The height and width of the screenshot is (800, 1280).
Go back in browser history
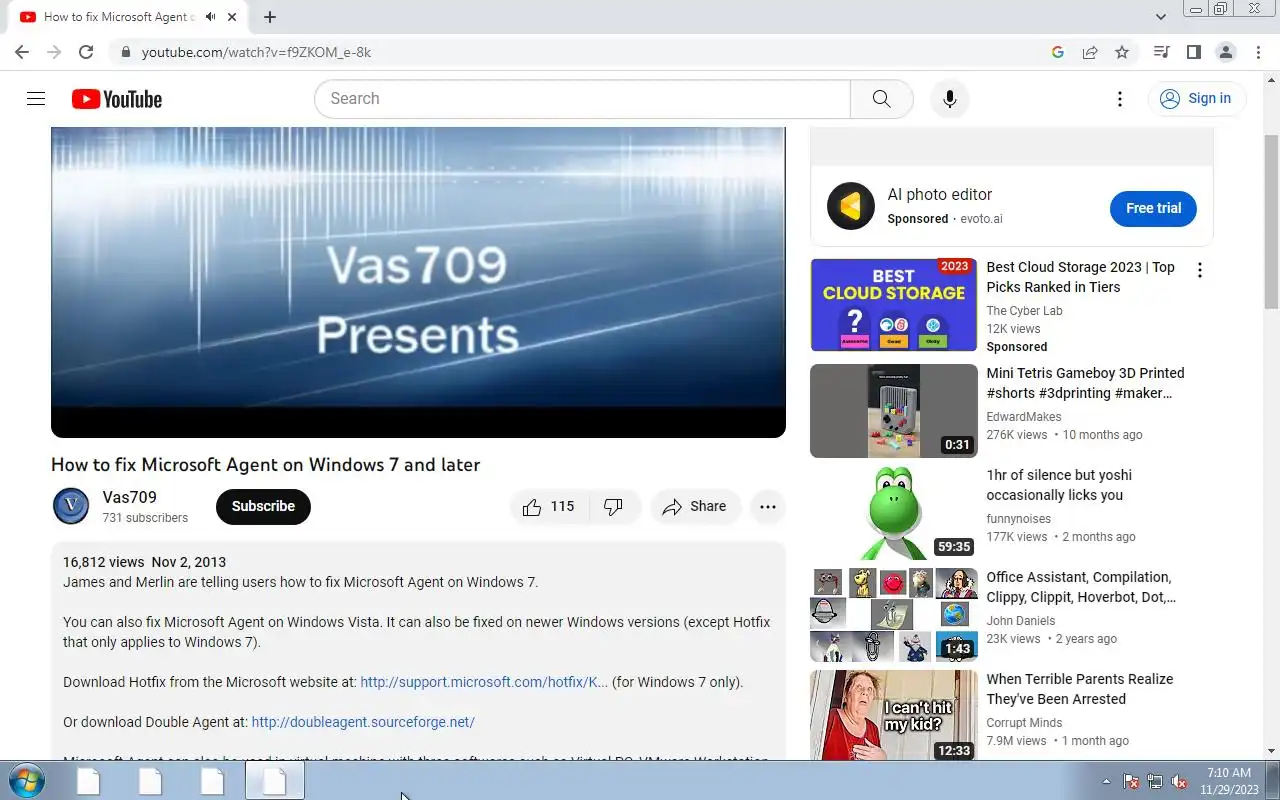click(x=22, y=52)
